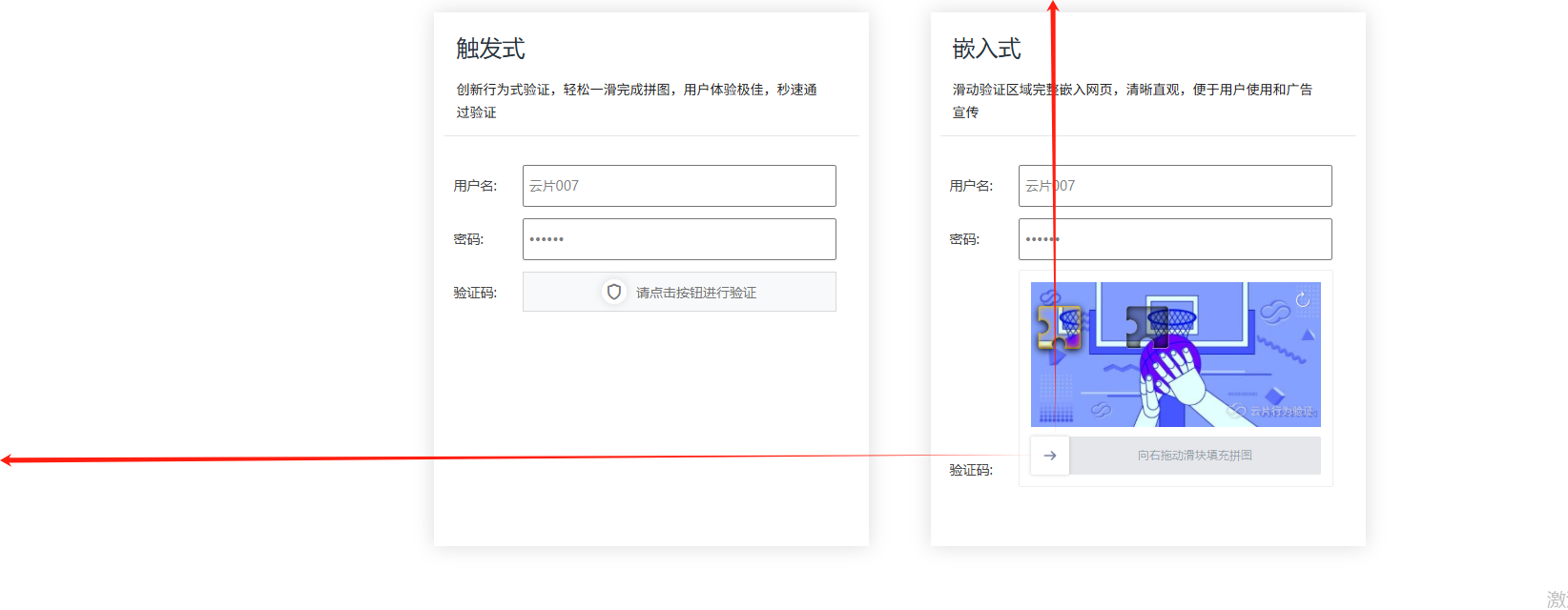The height and width of the screenshot is (610, 1568).
Task: Focus the 密码 field in the 触发式 panel
Action: 679,239
